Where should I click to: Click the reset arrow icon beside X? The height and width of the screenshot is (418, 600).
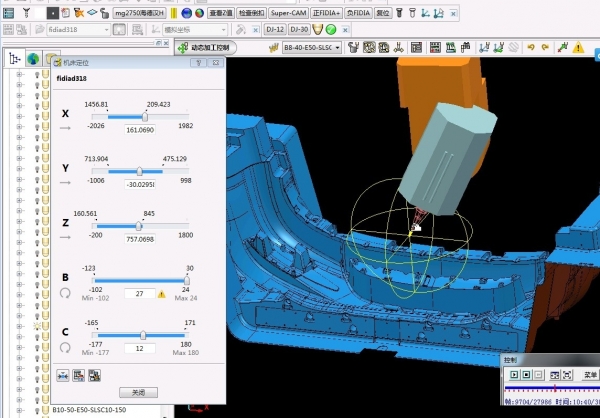point(66,128)
